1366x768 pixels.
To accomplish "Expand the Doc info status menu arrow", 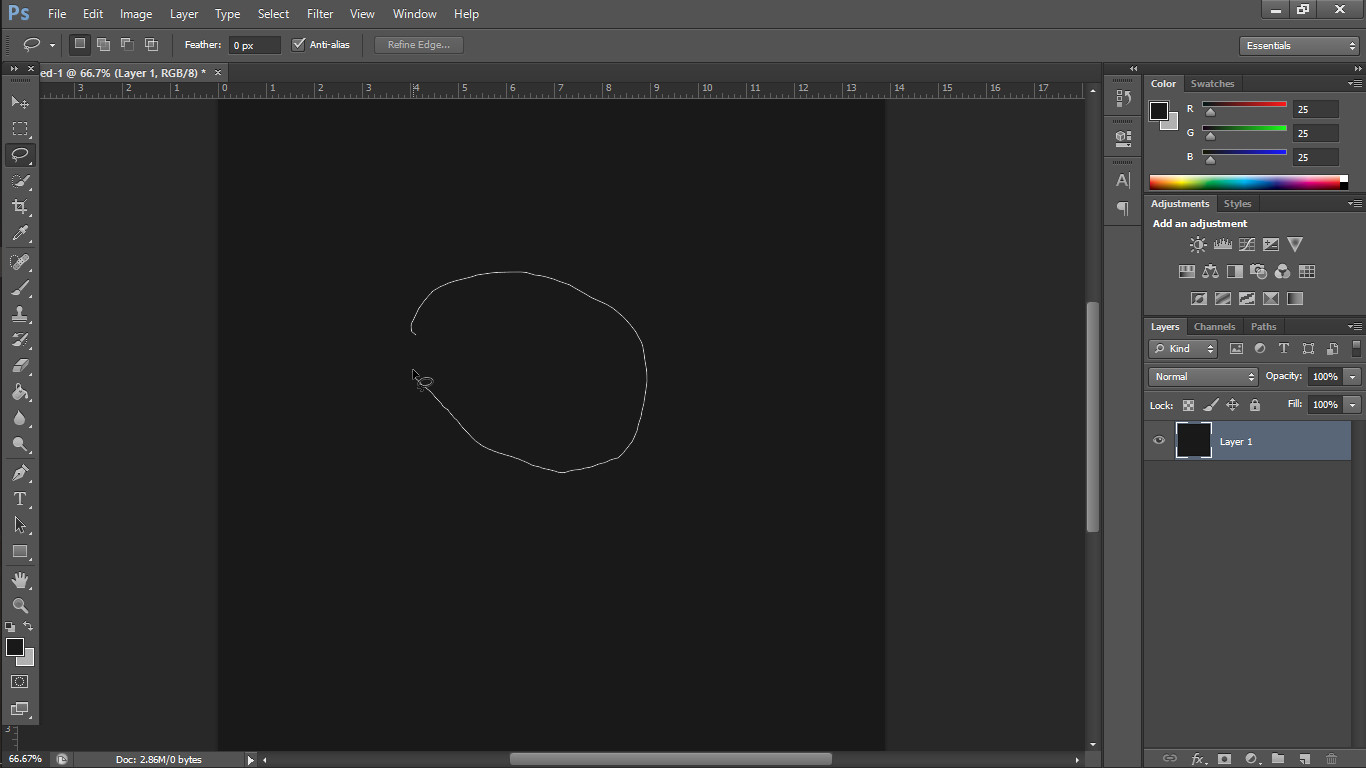I will tap(250, 760).
